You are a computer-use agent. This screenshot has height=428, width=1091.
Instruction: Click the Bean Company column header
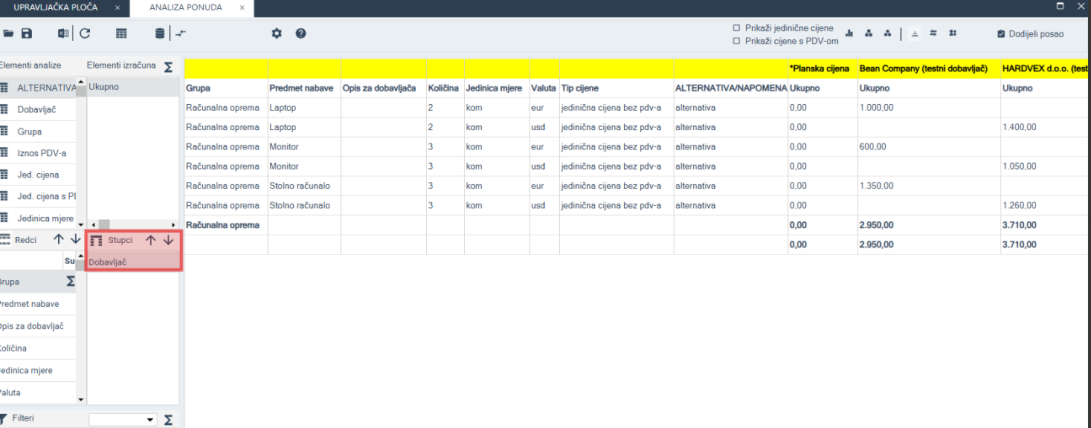pos(924,69)
